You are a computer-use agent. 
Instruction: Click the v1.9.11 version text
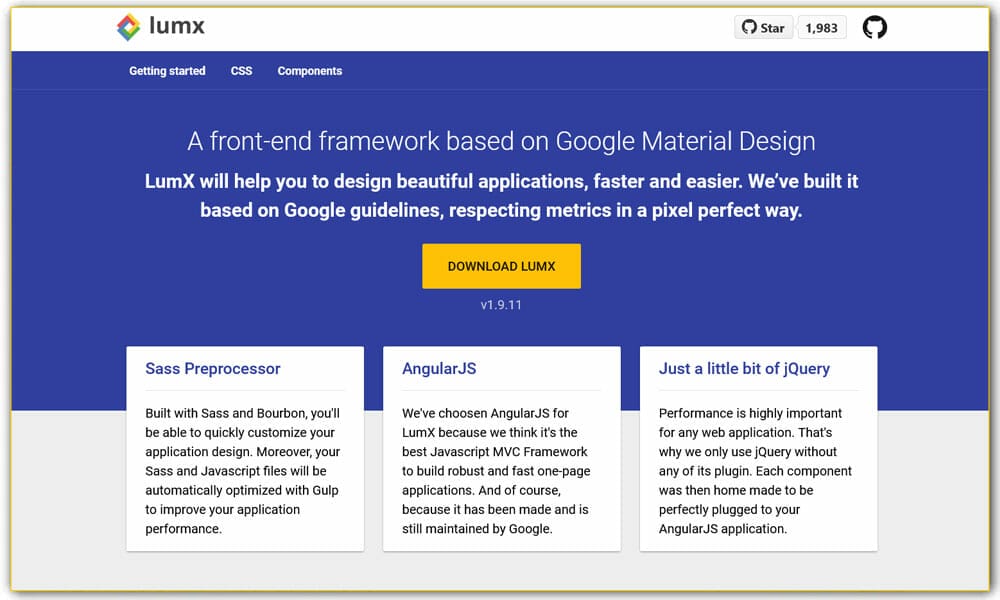click(x=501, y=305)
